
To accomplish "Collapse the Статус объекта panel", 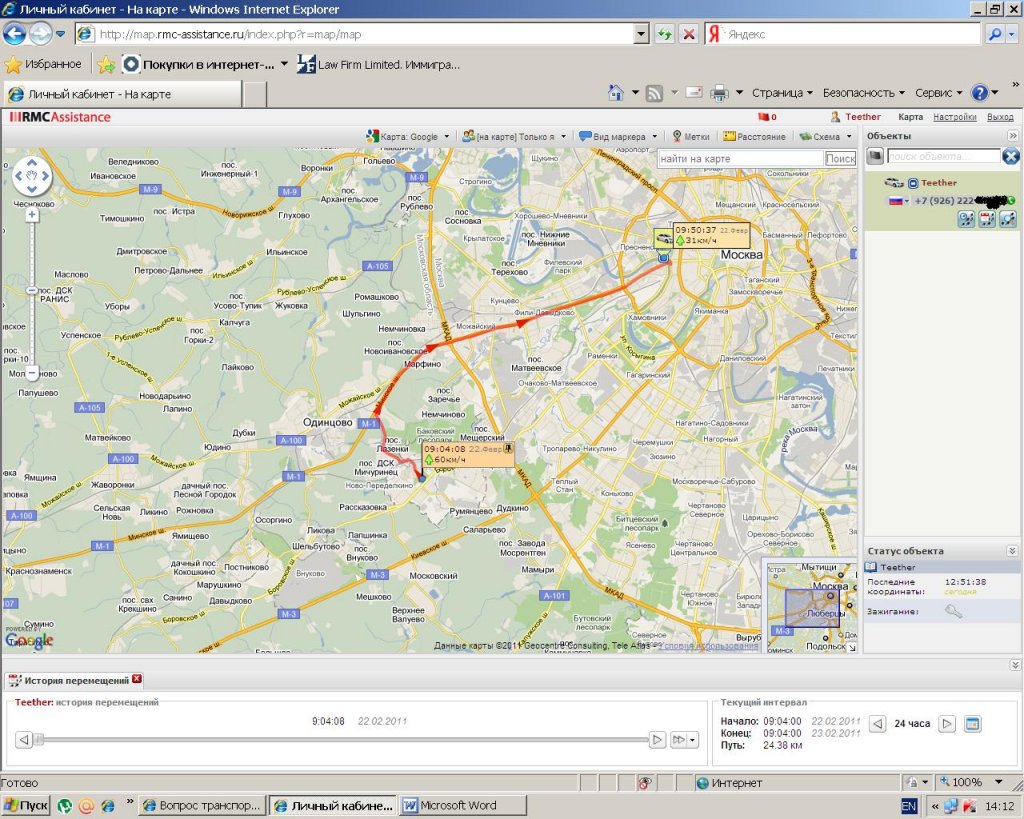I will (1012, 551).
